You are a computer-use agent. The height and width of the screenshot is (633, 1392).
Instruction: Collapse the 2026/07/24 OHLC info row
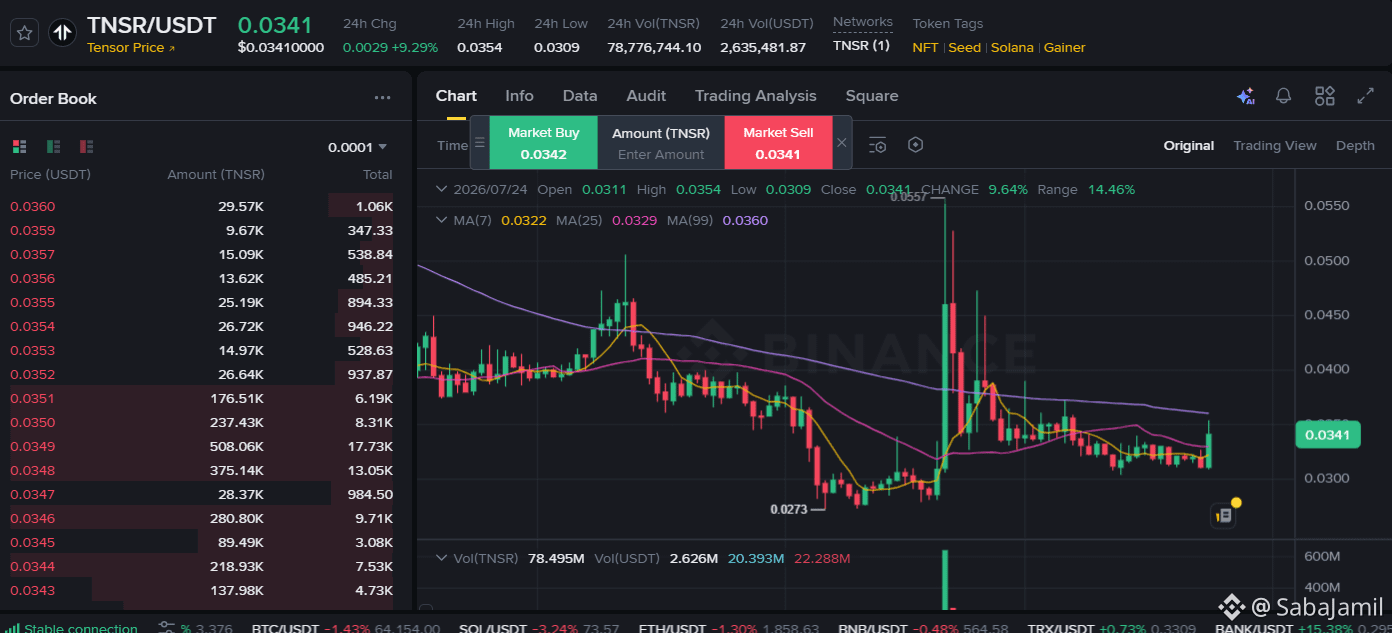(441, 189)
